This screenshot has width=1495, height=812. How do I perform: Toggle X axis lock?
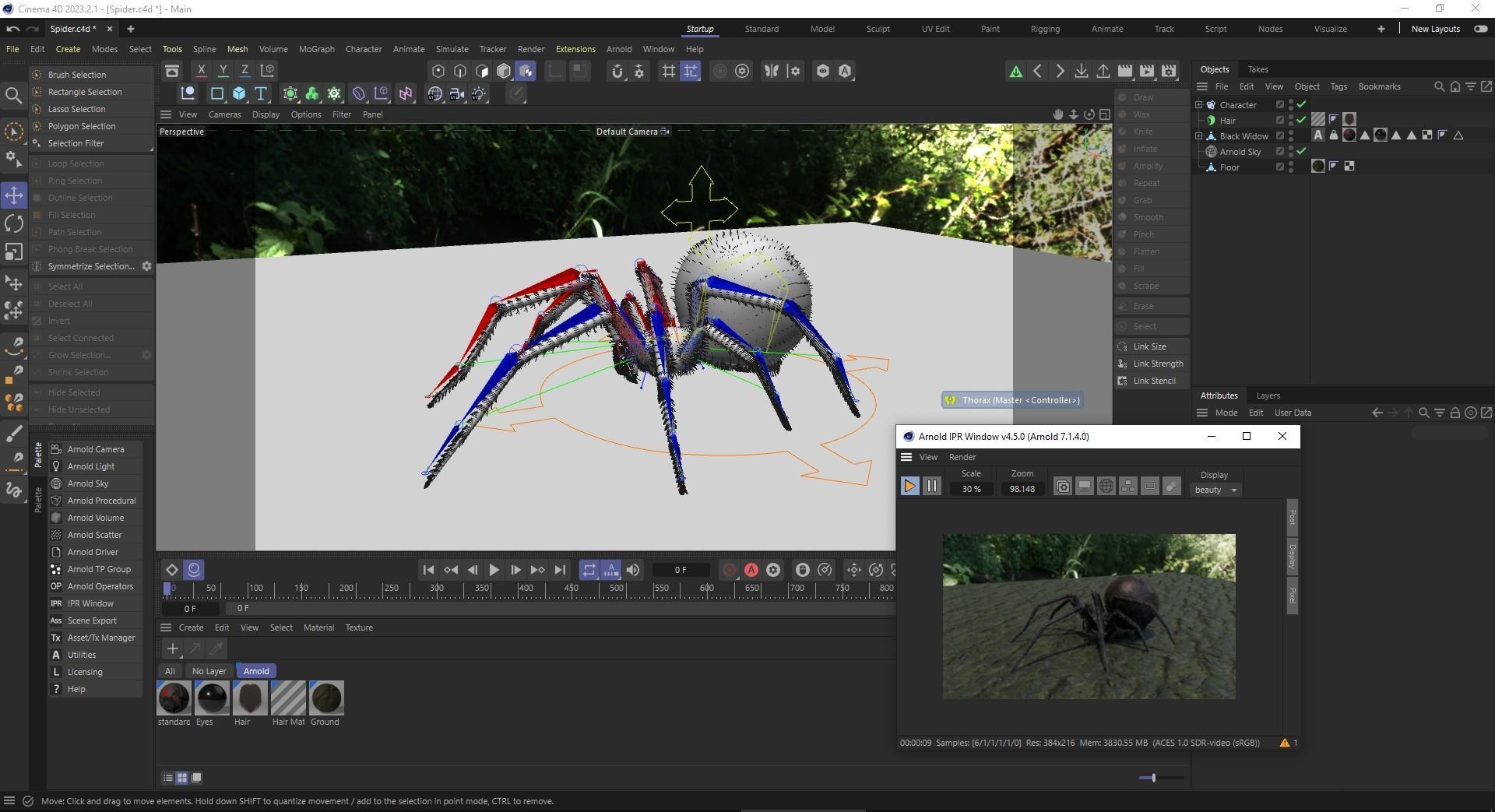tap(201, 71)
